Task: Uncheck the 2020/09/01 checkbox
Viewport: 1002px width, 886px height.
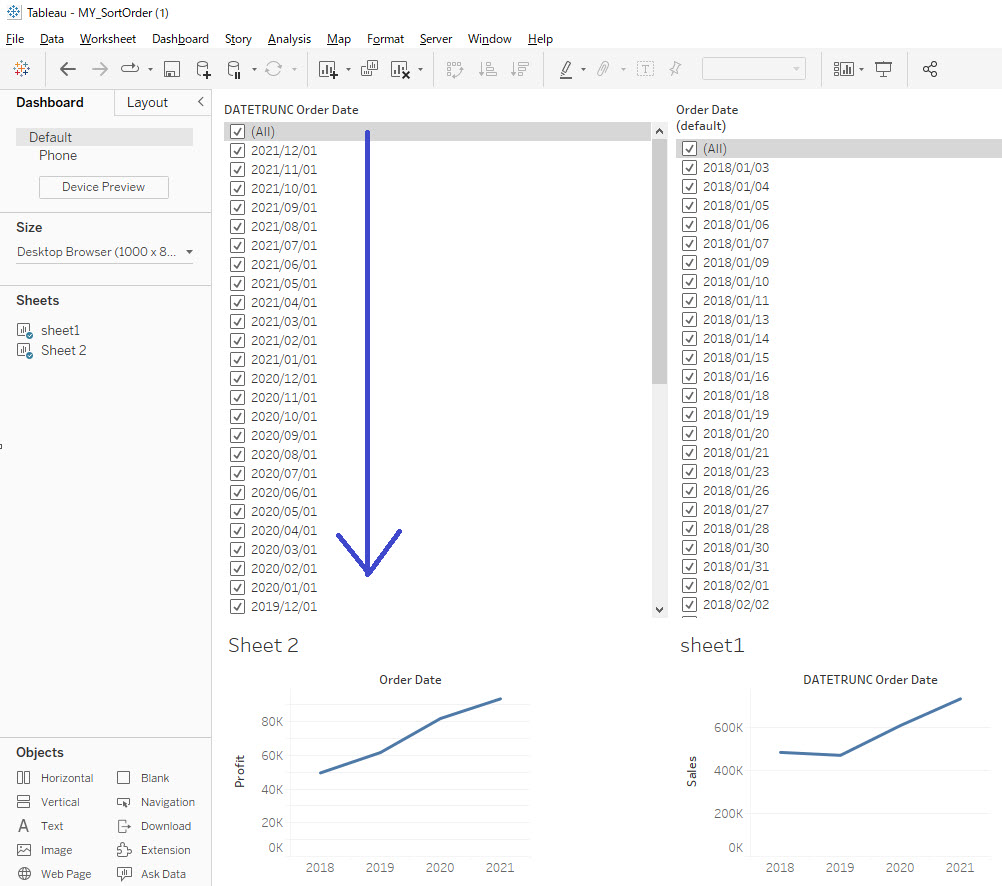Action: (237, 435)
